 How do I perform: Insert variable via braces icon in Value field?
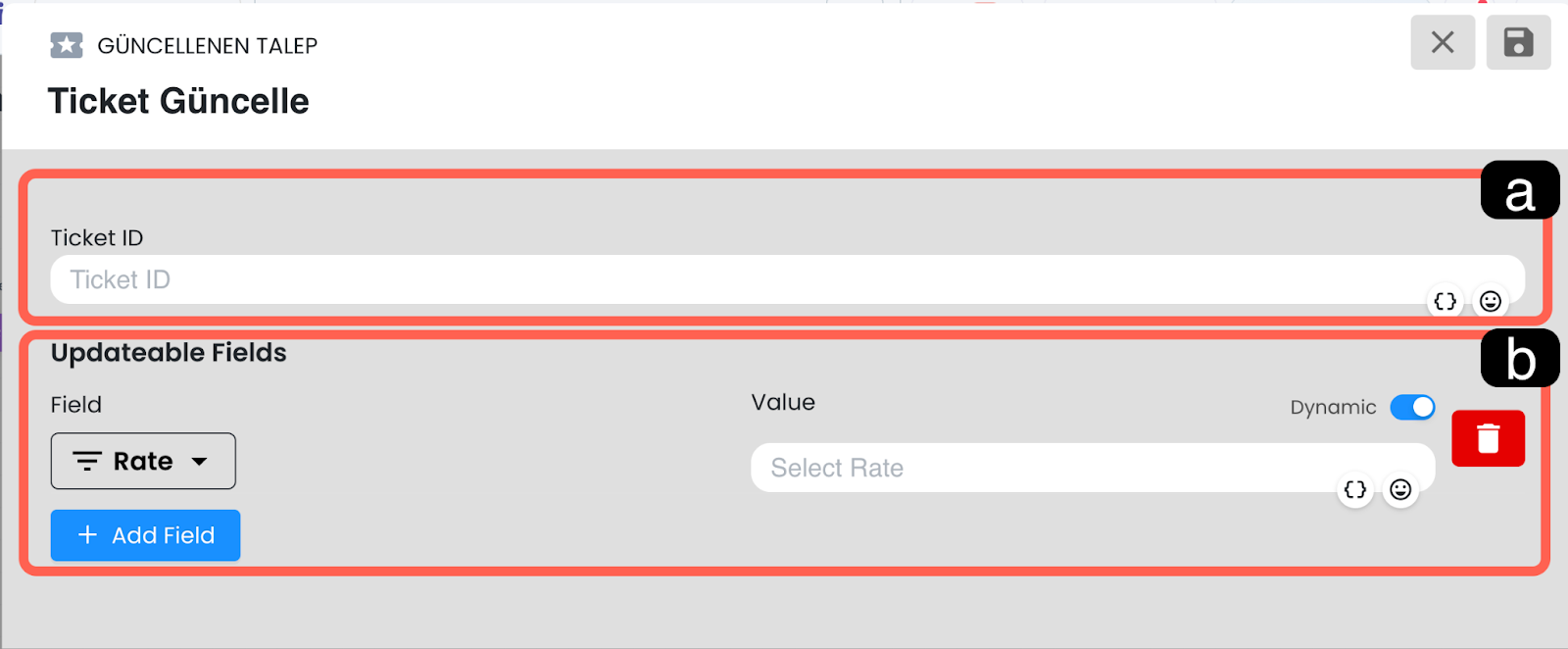[1355, 489]
